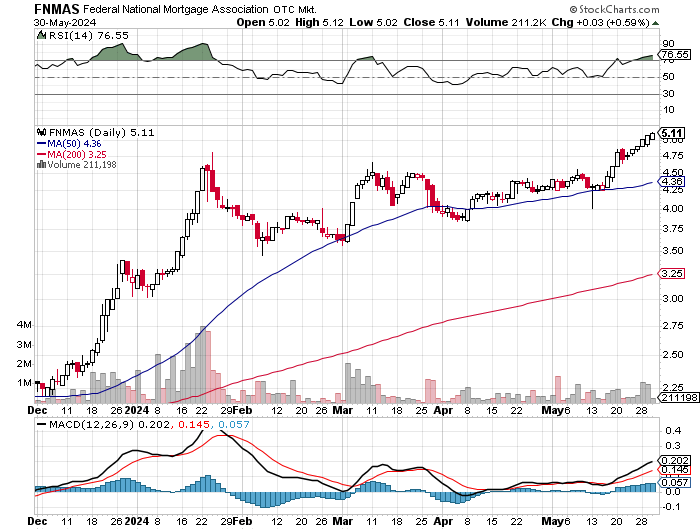Click the 0.202 MACD axis marker
The image size is (700, 530).
pos(675,461)
